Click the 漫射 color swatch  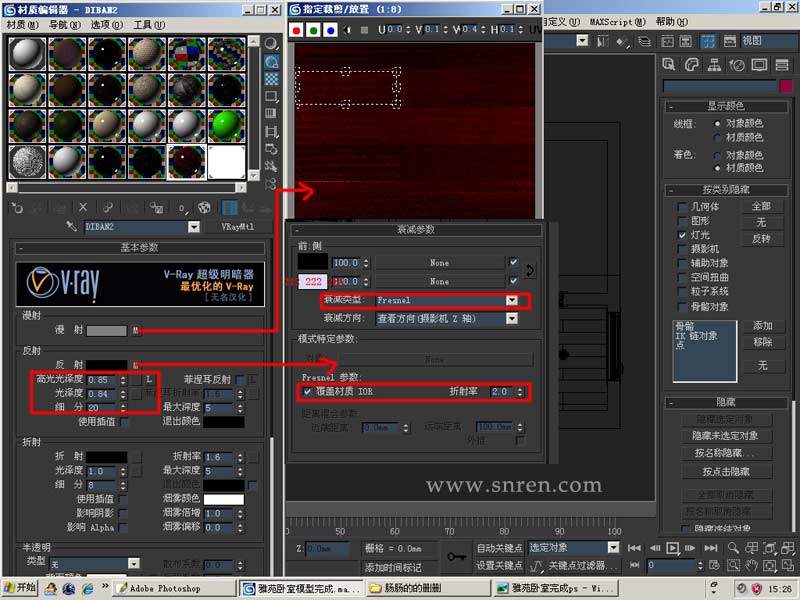pos(107,331)
